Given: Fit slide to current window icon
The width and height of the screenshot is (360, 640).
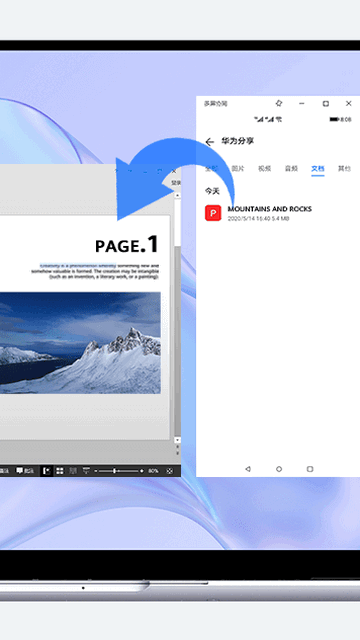Looking at the screenshot, I should [170, 471].
